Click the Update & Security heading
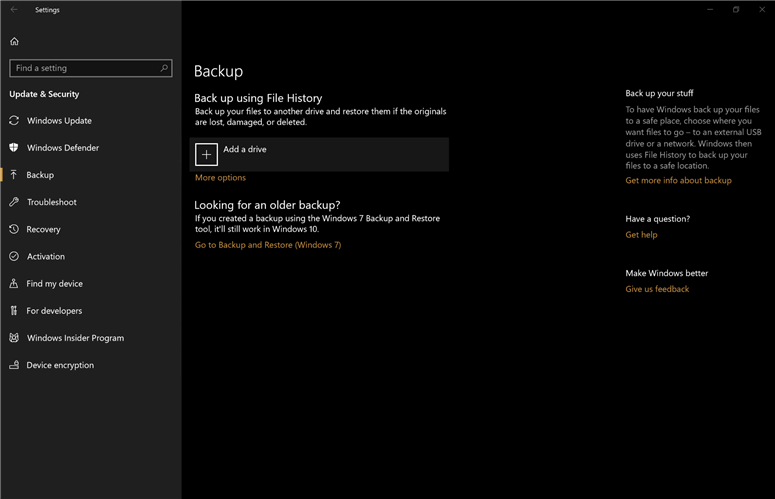775x499 pixels. click(x=44, y=94)
